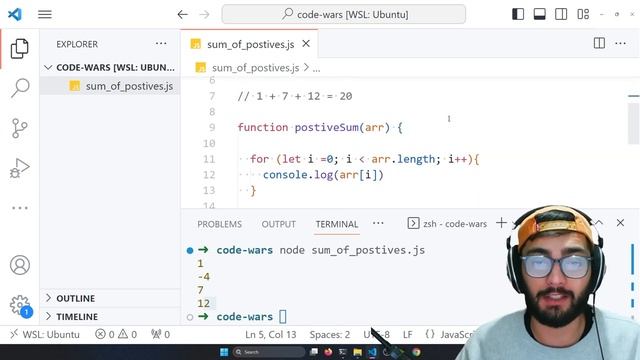Viewport: 640px width, 360px height.
Task: Click the VS Code taskbar icon
Action: (x=372, y=352)
